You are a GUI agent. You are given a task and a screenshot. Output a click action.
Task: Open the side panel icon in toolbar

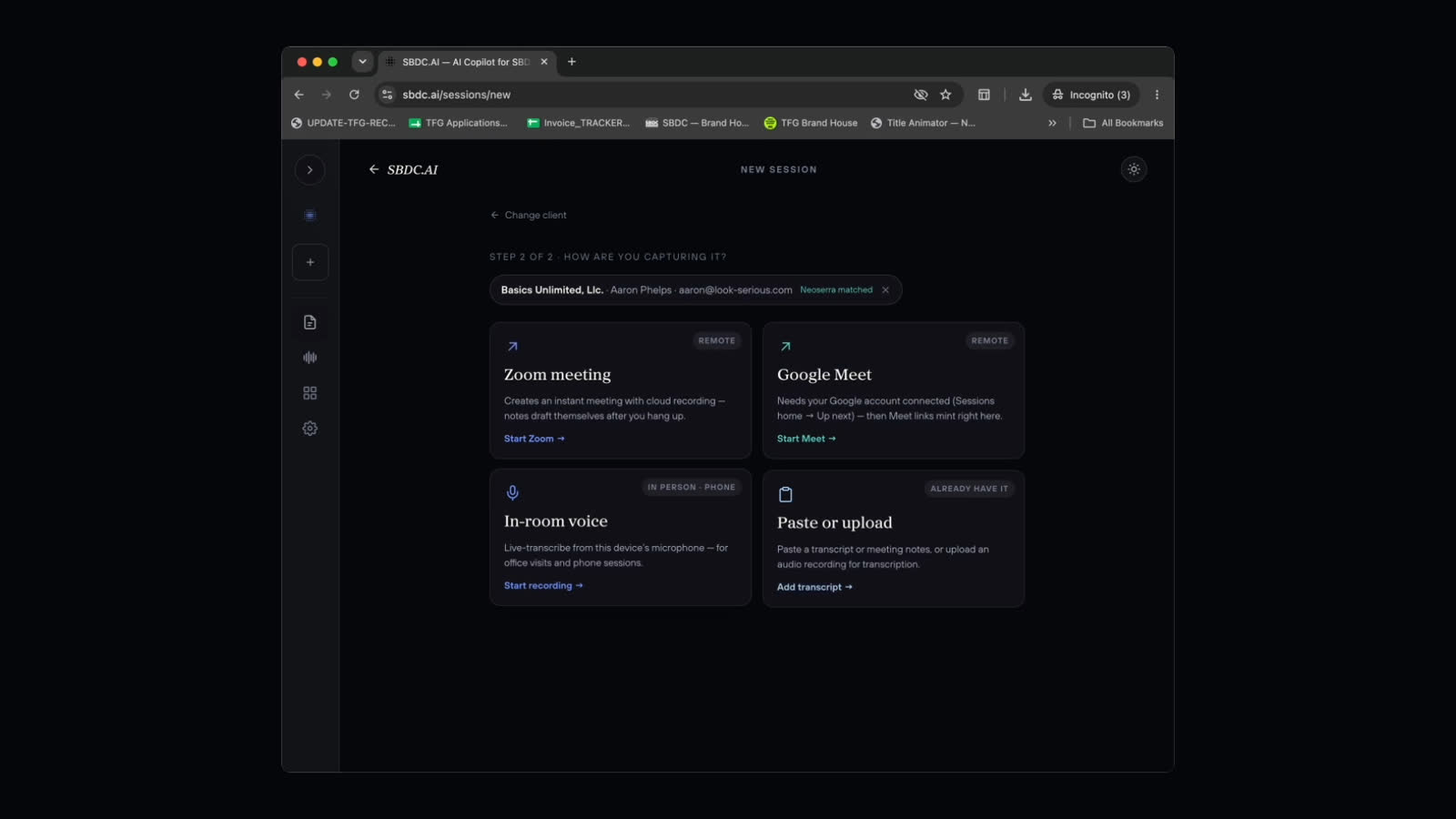984,95
